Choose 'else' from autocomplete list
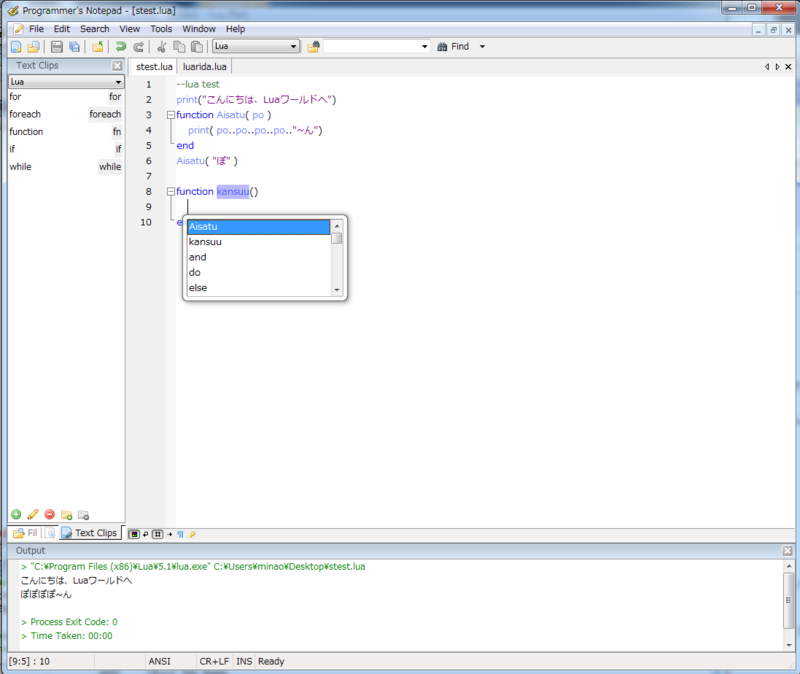This screenshot has width=800, height=674. pos(258,288)
